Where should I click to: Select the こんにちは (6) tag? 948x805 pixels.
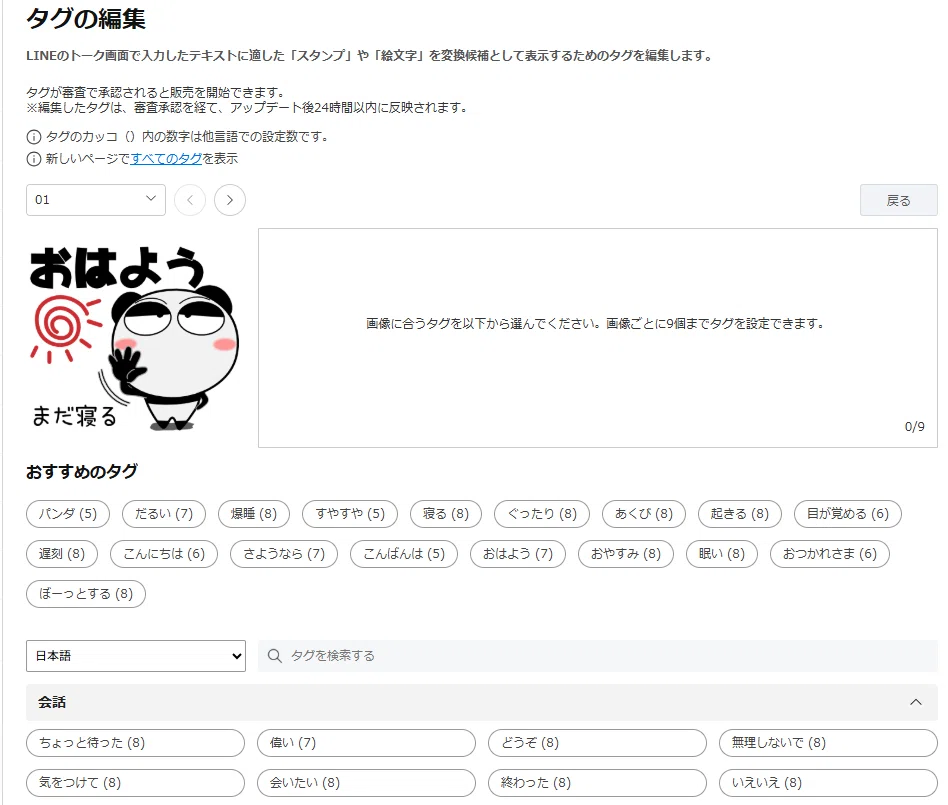point(164,554)
